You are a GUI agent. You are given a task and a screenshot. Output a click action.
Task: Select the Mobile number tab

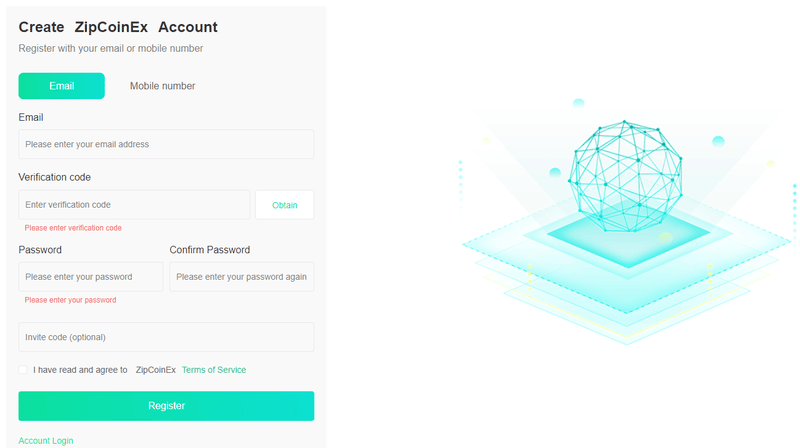pyautogui.click(x=162, y=86)
